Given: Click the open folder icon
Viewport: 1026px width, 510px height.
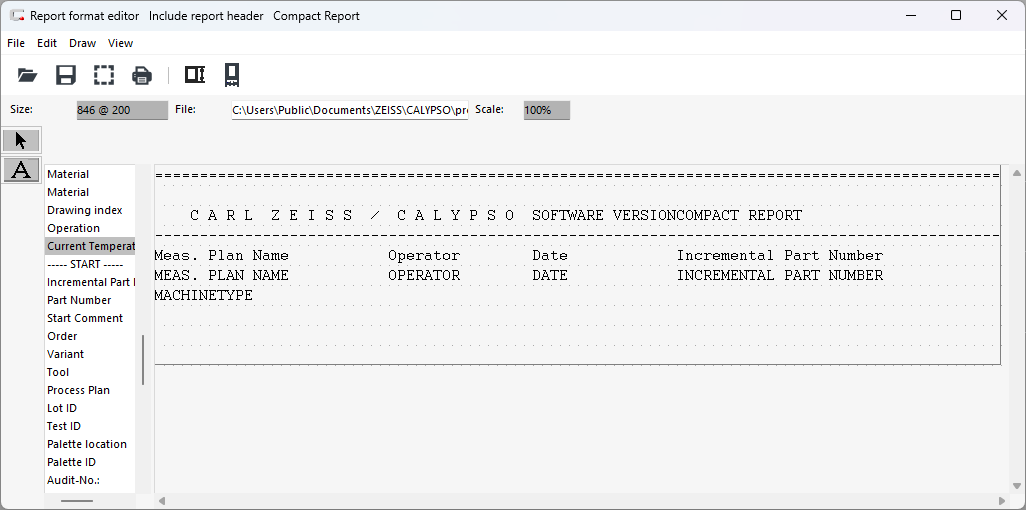Looking at the screenshot, I should 27,75.
